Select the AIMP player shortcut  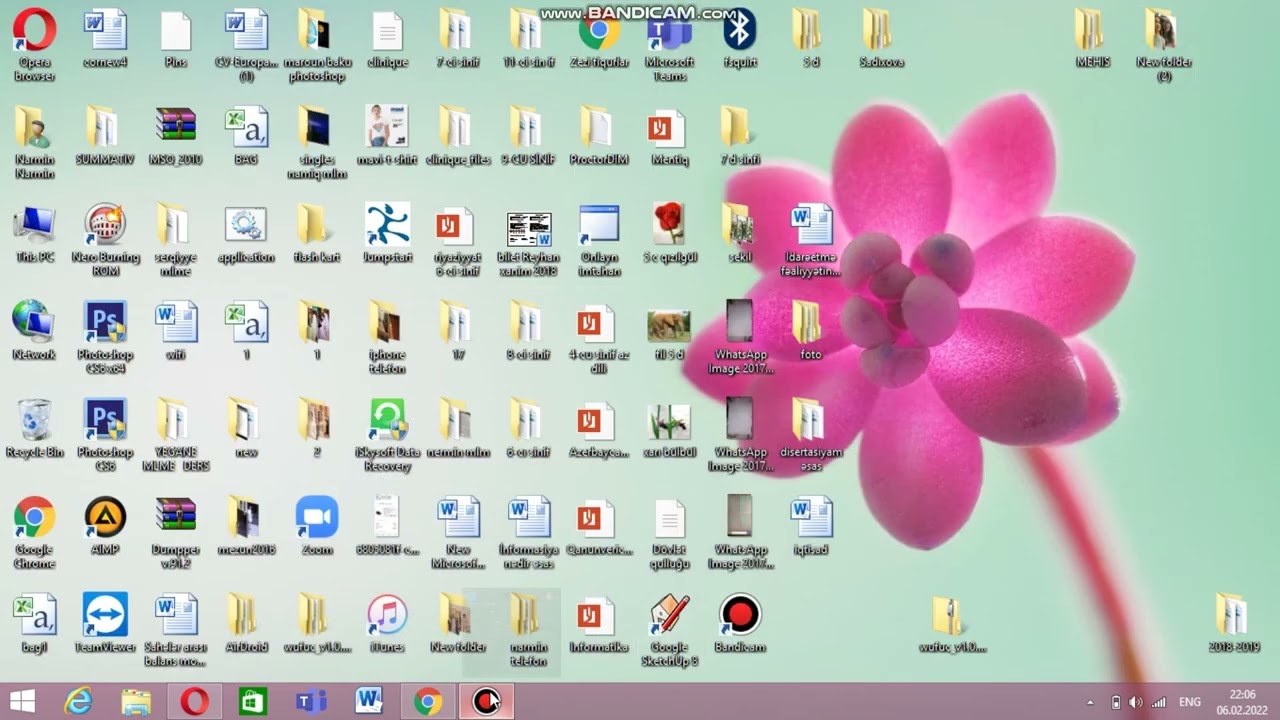point(105,526)
